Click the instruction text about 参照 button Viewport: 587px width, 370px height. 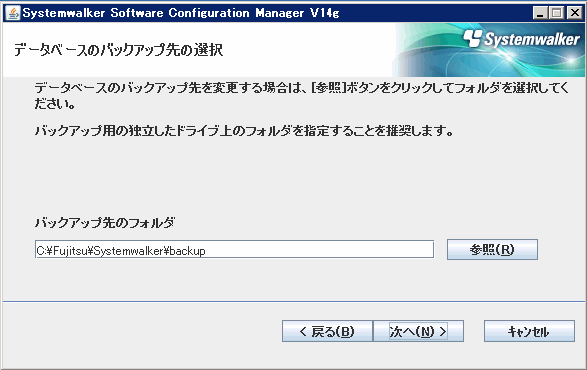(302, 95)
